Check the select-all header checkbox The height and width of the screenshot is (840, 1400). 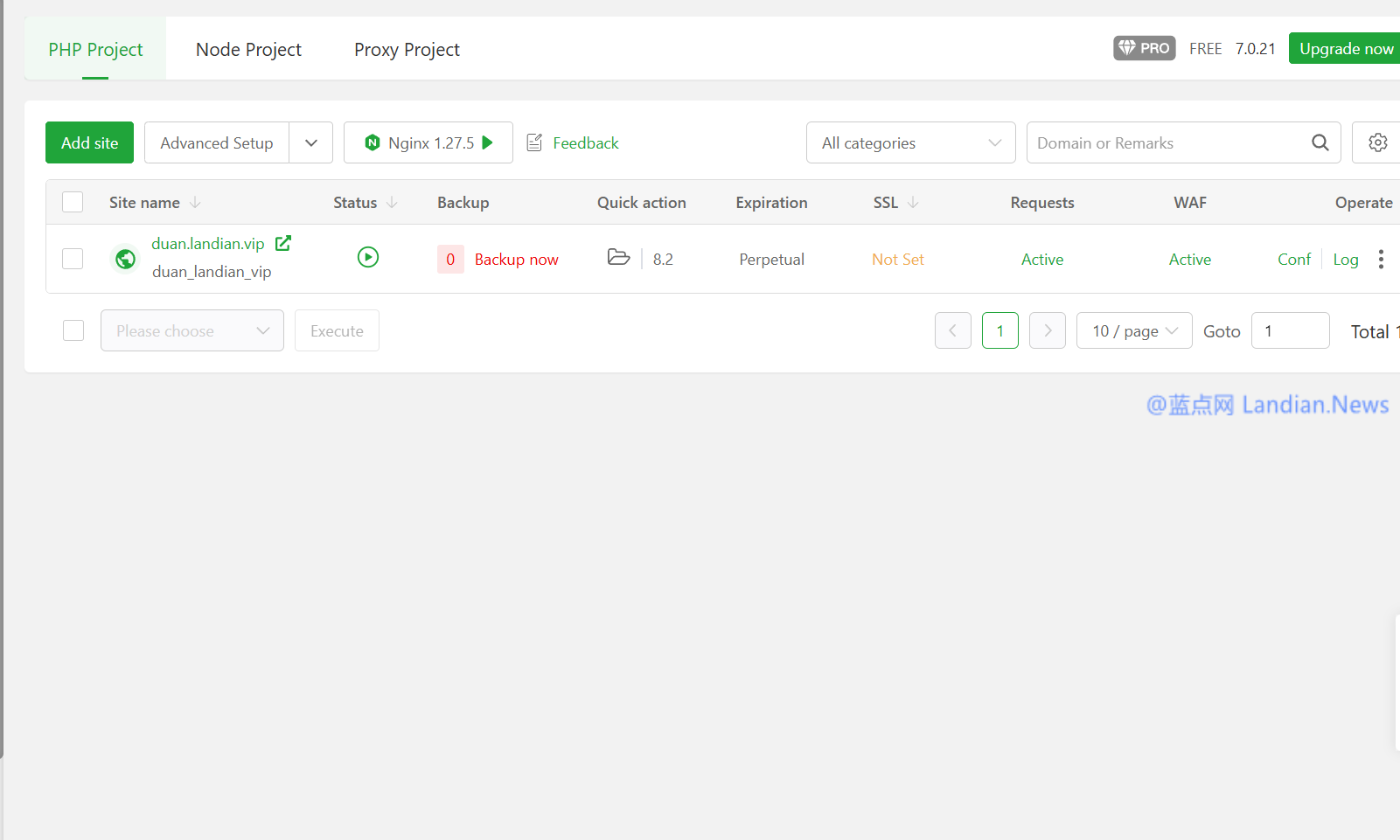[x=73, y=202]
